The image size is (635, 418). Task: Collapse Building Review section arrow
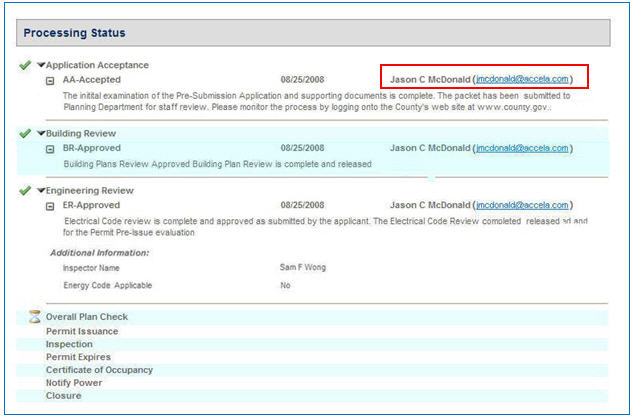[41, 133]
